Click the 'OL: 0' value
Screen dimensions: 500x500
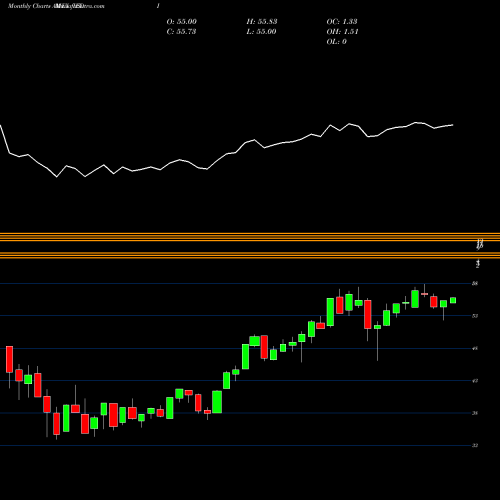coord(337,42)
